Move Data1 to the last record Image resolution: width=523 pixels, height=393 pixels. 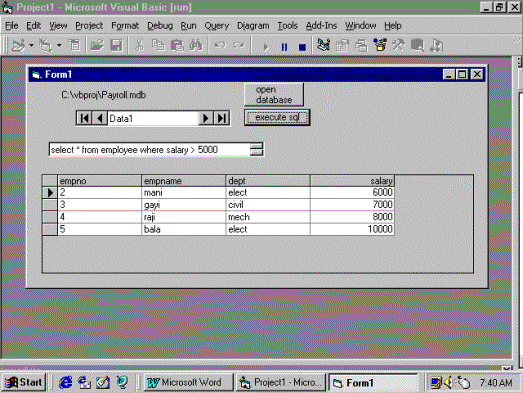221,118
